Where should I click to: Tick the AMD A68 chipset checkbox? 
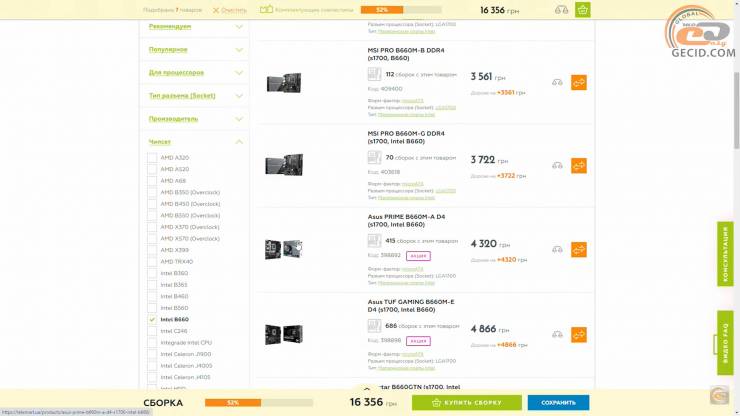[152, 181]
